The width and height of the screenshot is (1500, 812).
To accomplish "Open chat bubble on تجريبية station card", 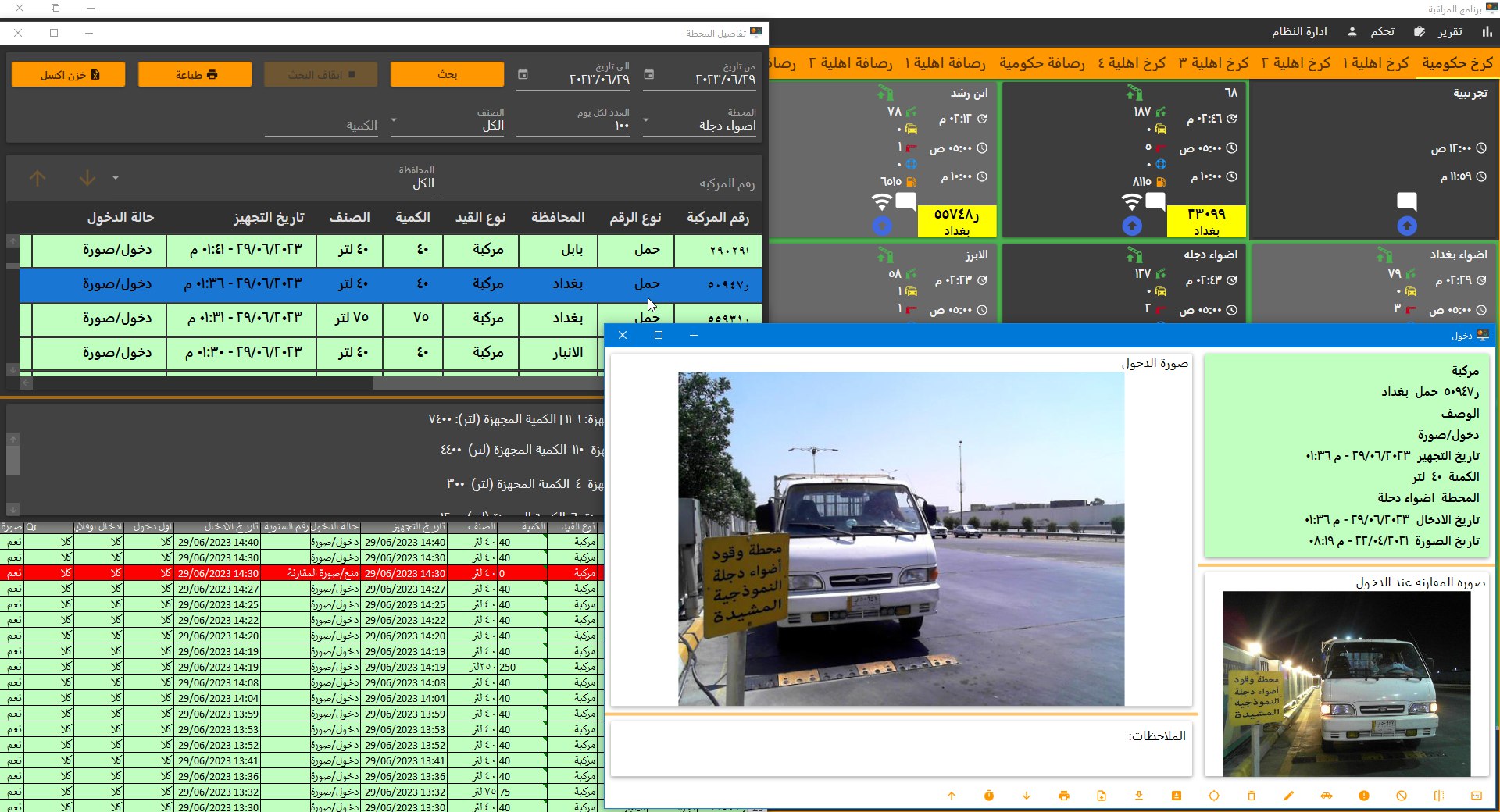I will [x=1406, y=202].
